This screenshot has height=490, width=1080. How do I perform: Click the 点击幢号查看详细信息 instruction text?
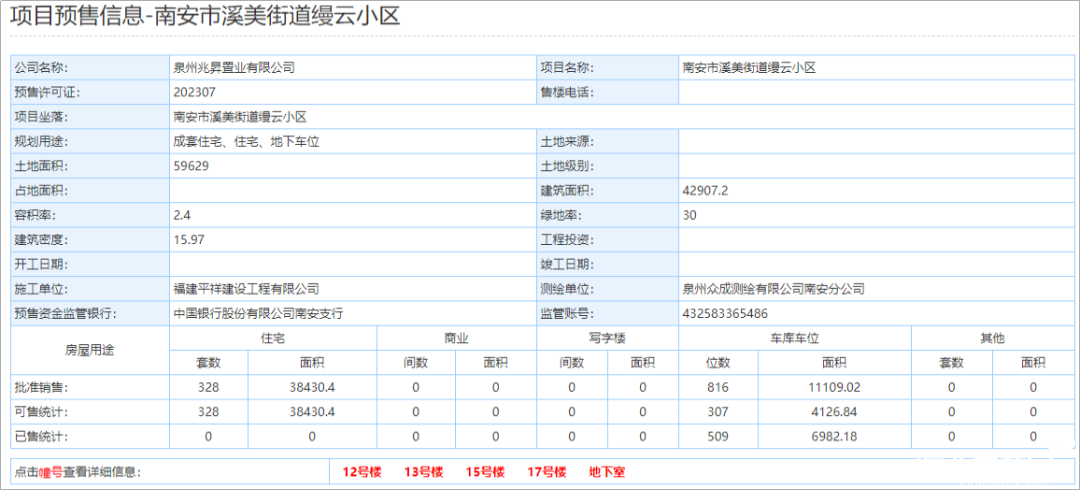point(78,472)
